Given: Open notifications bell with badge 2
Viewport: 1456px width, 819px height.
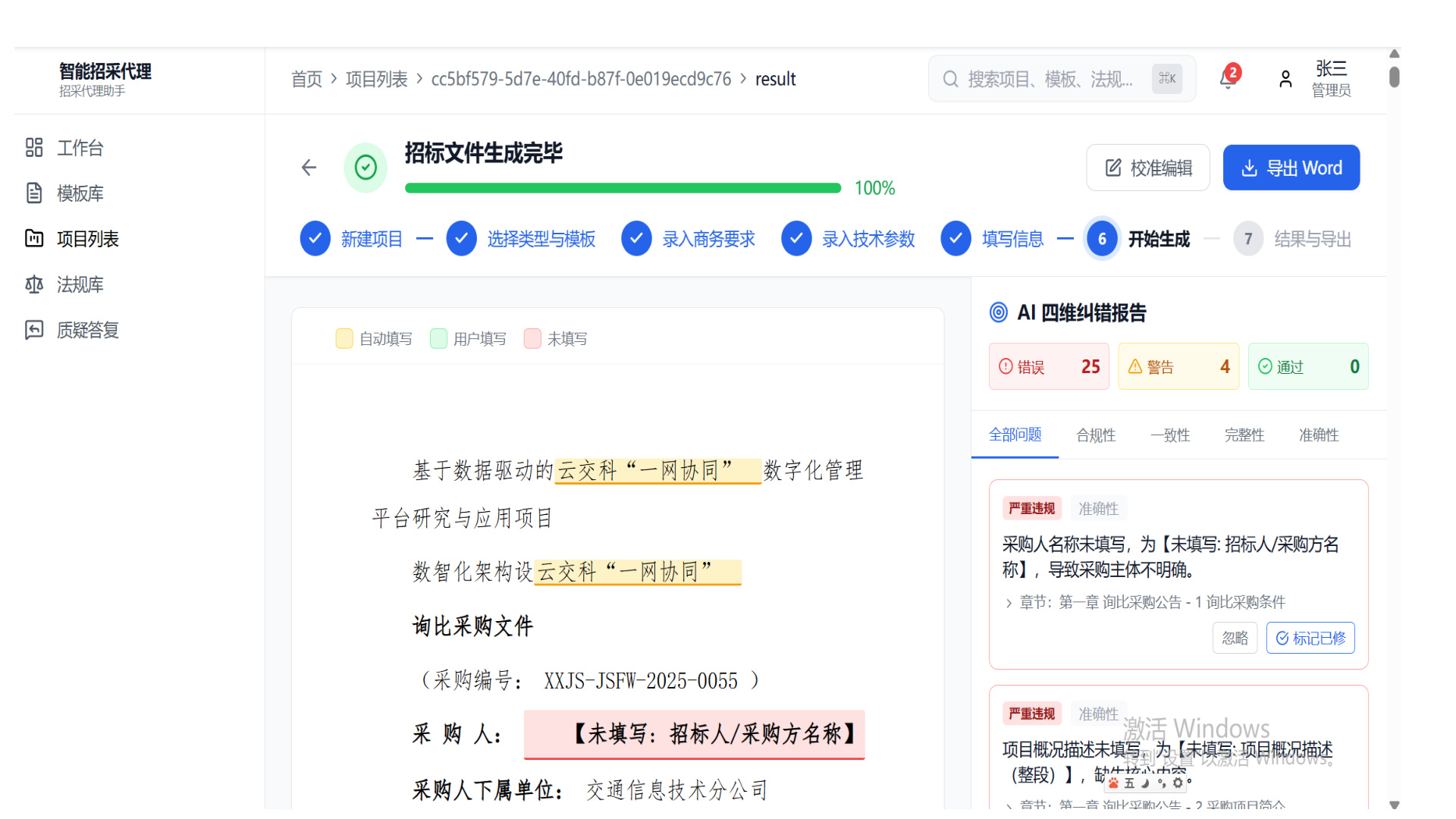Looking at the screenshot, I should (x=1228, y=78).
